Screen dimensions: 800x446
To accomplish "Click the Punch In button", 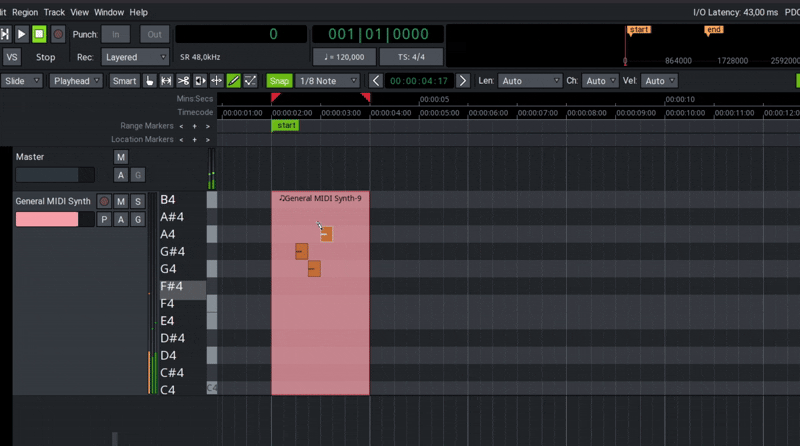I will (115, 34).
